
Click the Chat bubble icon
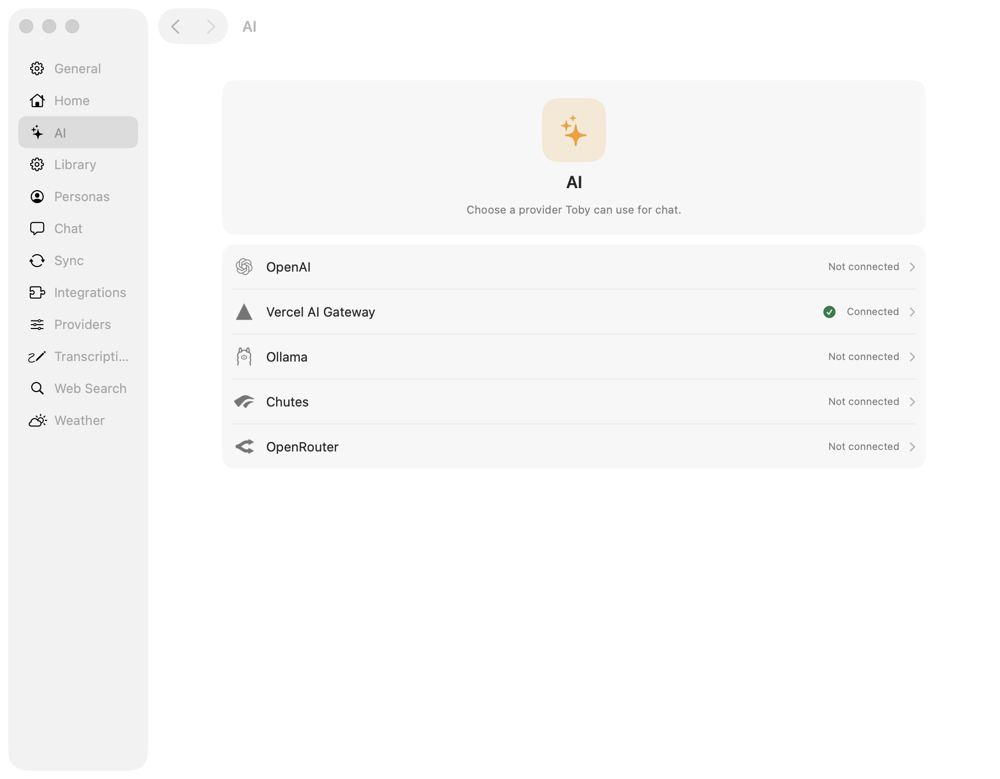[37, 228]
